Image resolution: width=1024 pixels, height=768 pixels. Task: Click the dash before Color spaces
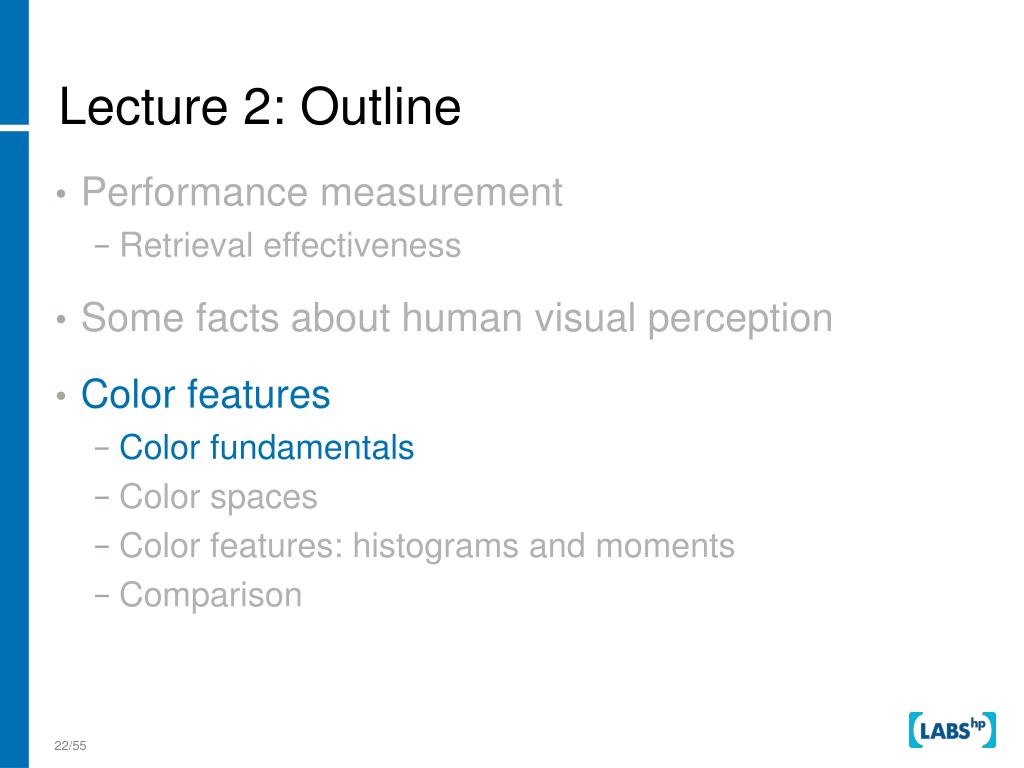coord(102,498)
